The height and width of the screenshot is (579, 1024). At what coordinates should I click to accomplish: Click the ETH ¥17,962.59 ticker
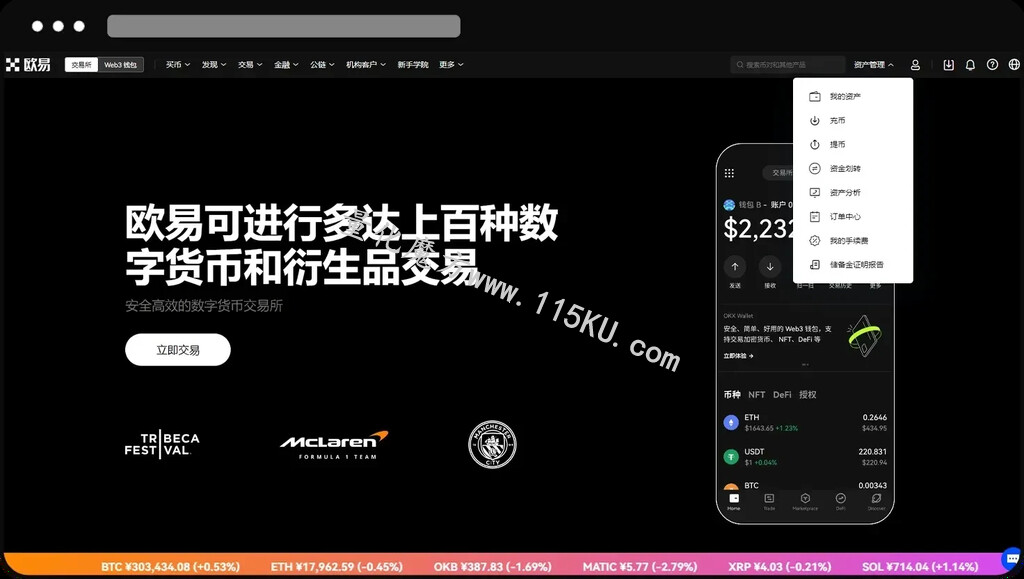click(x=337, y=567)
